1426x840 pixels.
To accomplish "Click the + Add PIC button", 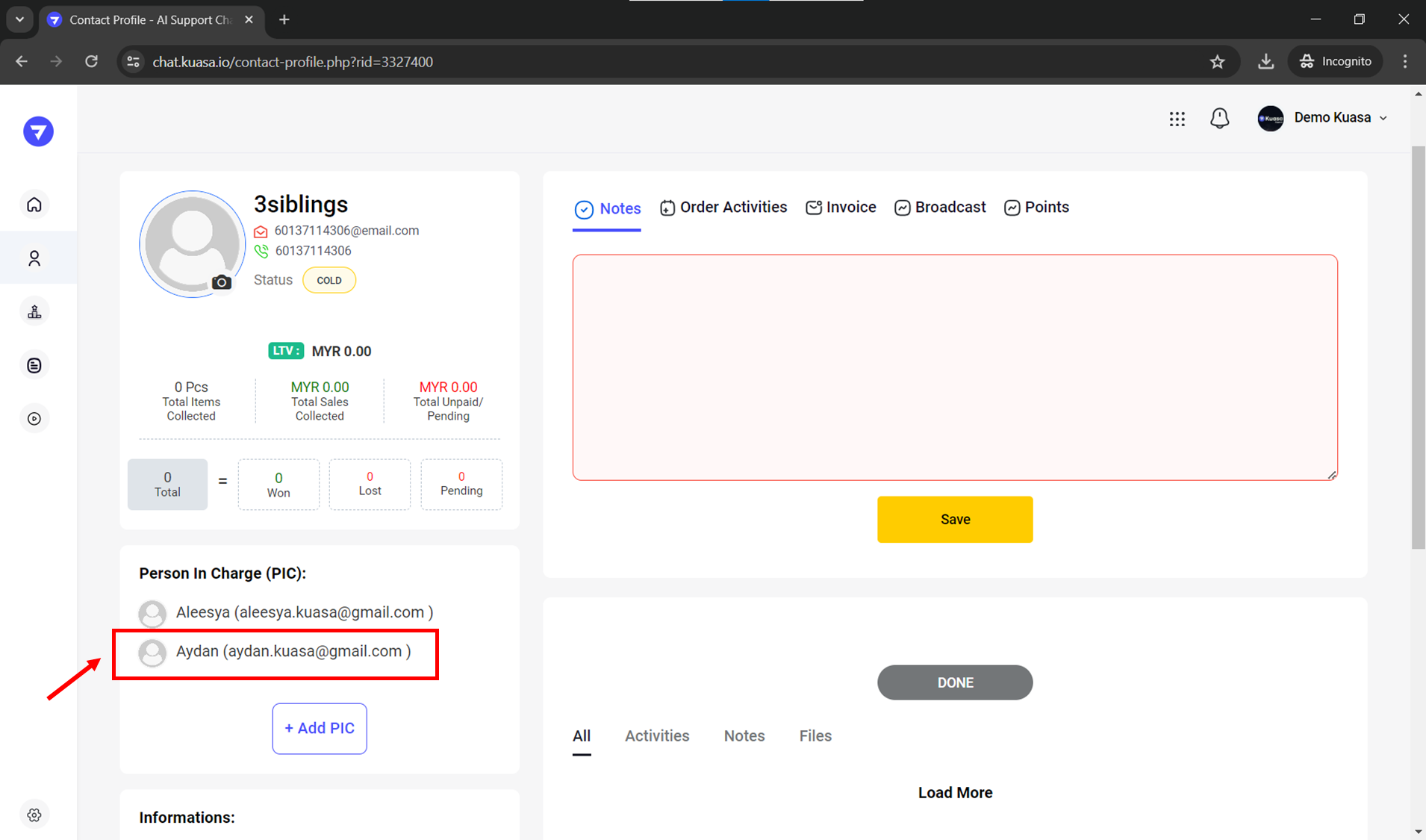I will coord(320,728).
